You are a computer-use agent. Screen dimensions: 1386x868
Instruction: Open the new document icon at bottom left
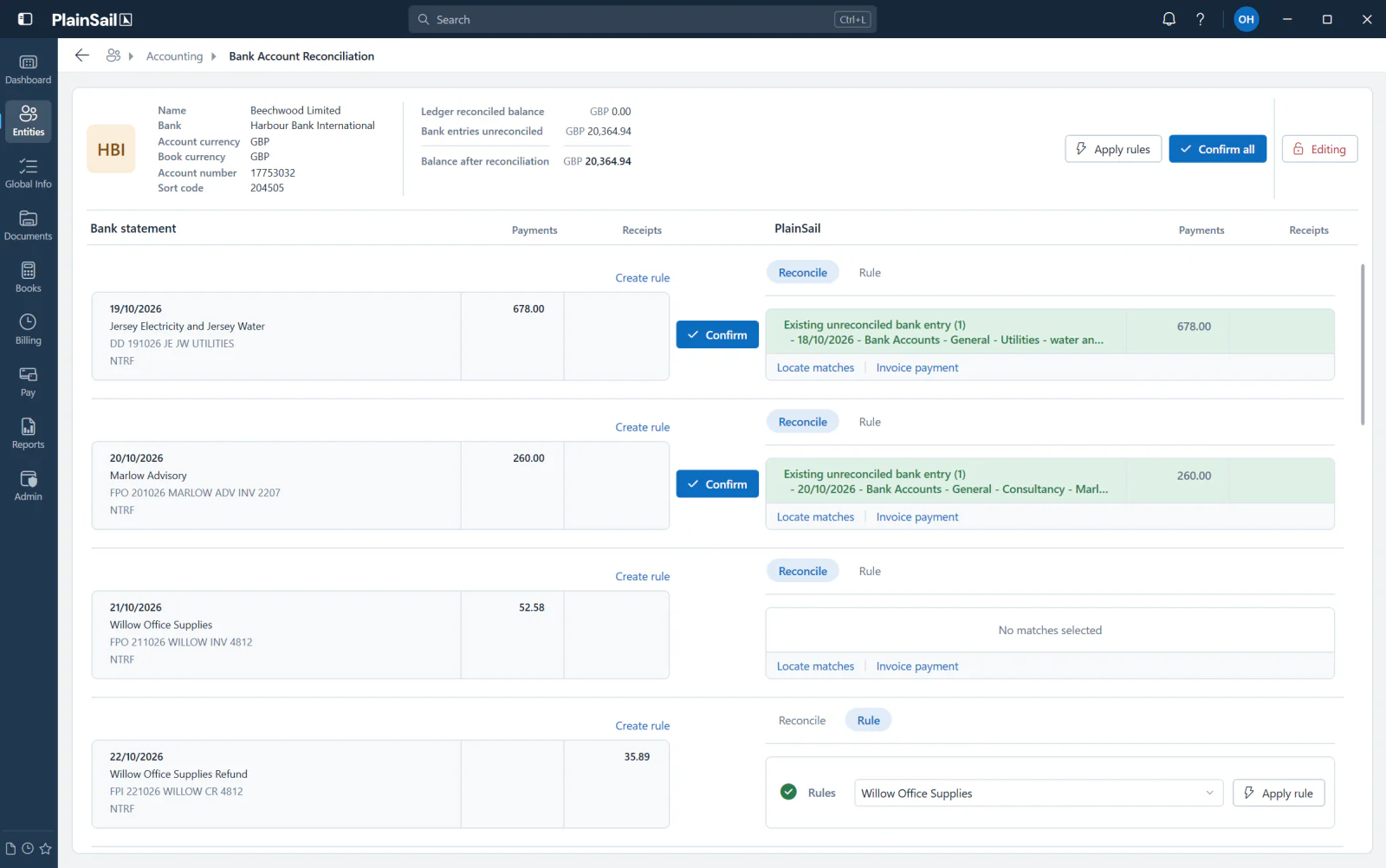click(10, 849)
